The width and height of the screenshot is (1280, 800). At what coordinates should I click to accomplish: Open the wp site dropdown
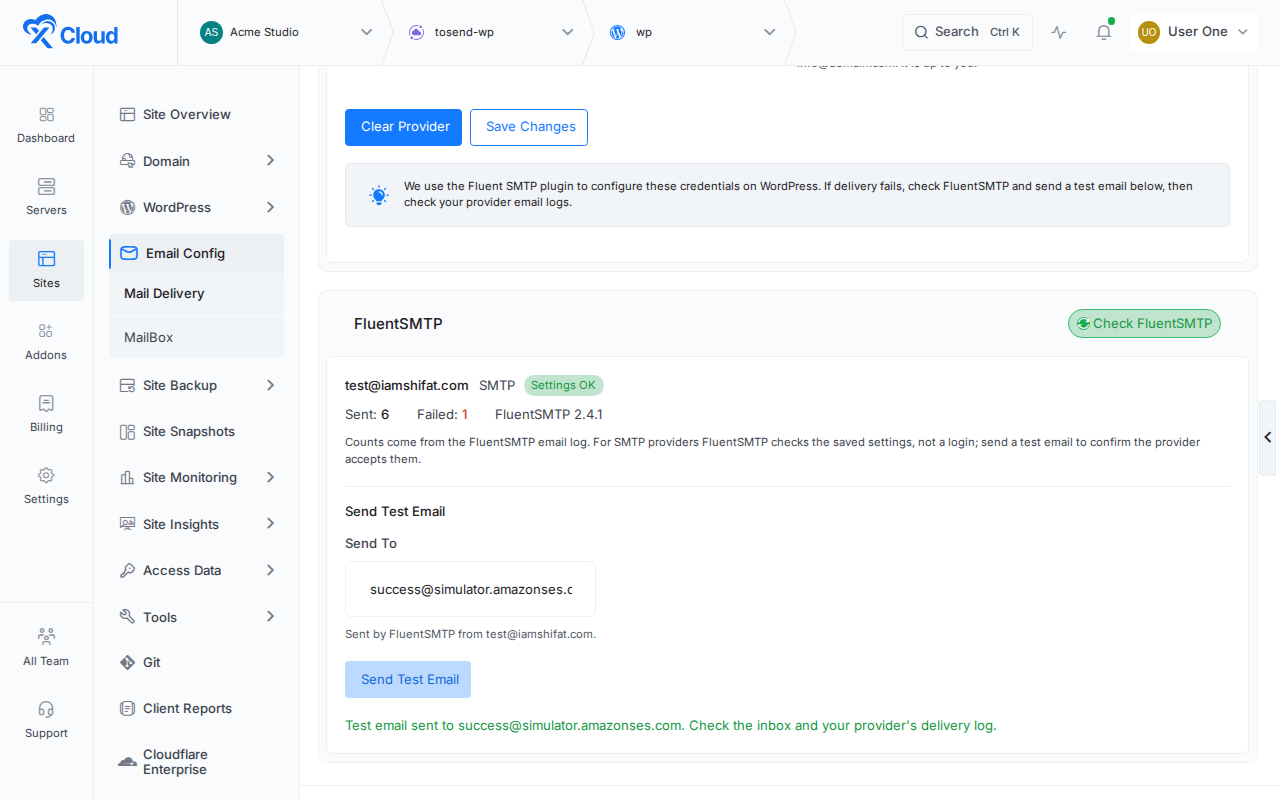(x=692, y=32)
